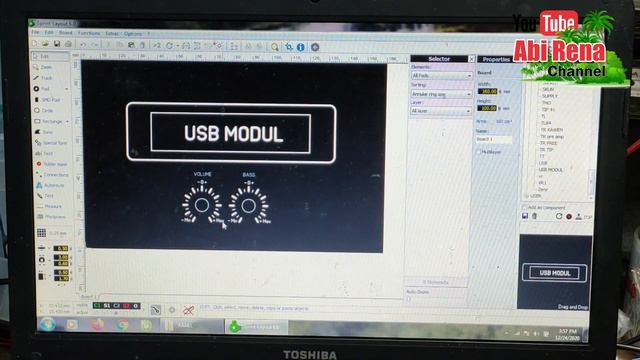Click the blue Info icon in toolbar
Screen dimensions: 640x360
coord(301,47)
